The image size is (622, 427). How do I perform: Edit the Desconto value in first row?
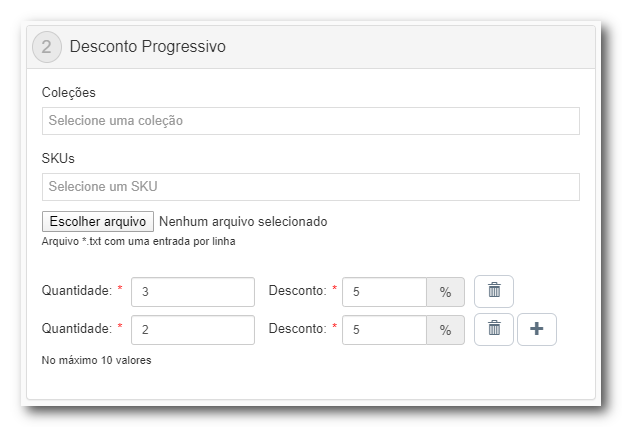tap(384, 292)
